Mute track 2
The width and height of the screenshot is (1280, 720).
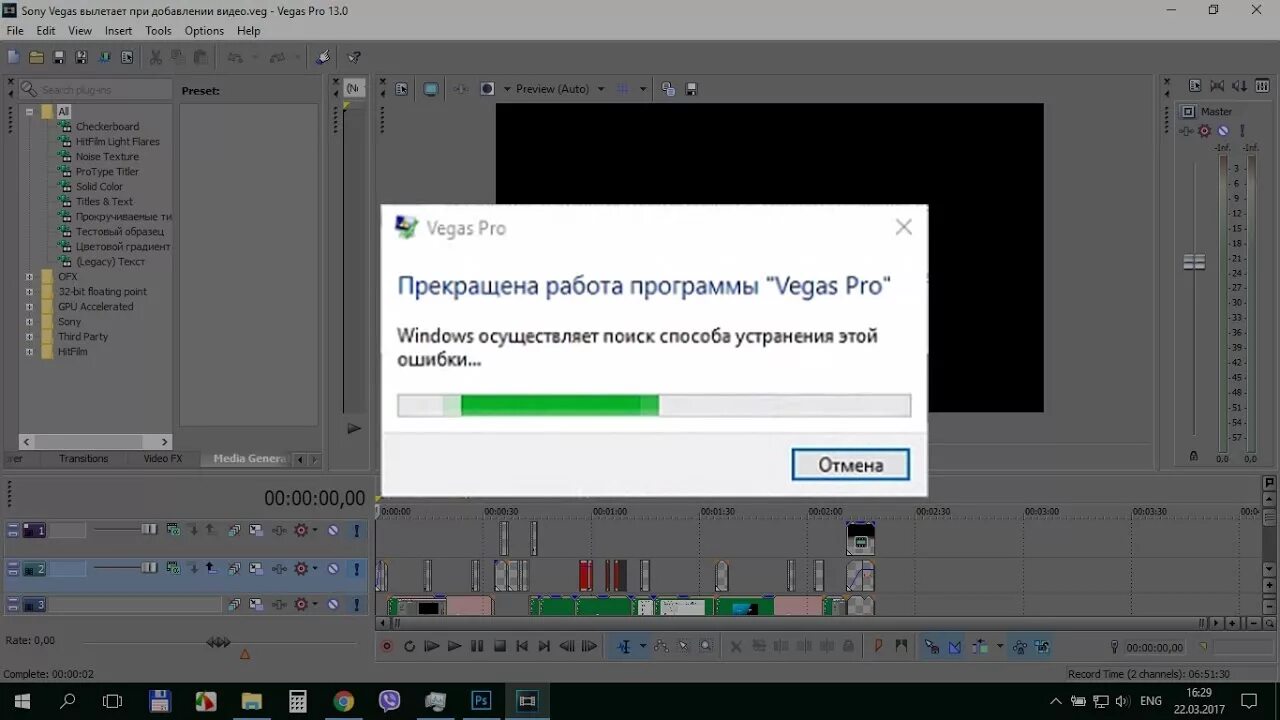pos(333,569)
